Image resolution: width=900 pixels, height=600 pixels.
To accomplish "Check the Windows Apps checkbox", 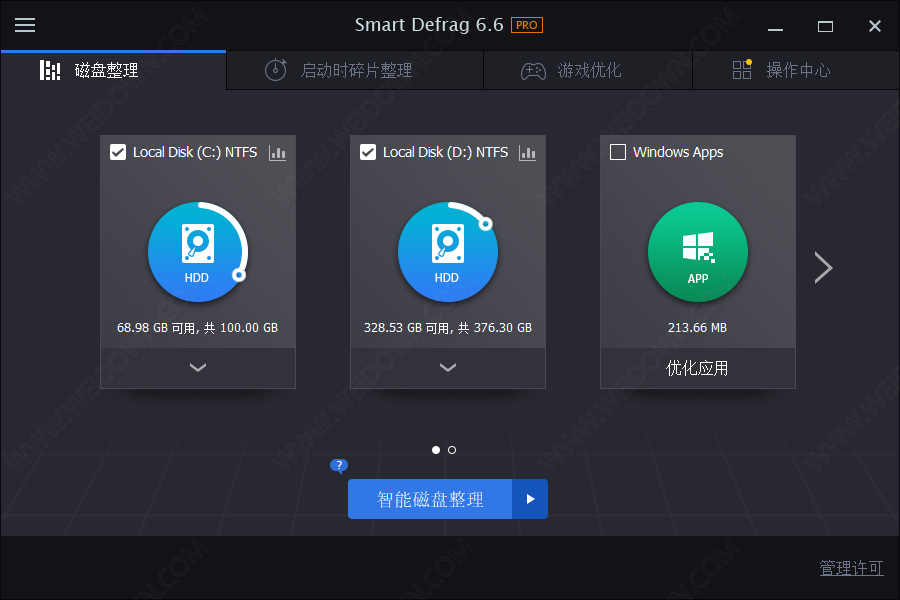I will [x=618, y=152].
